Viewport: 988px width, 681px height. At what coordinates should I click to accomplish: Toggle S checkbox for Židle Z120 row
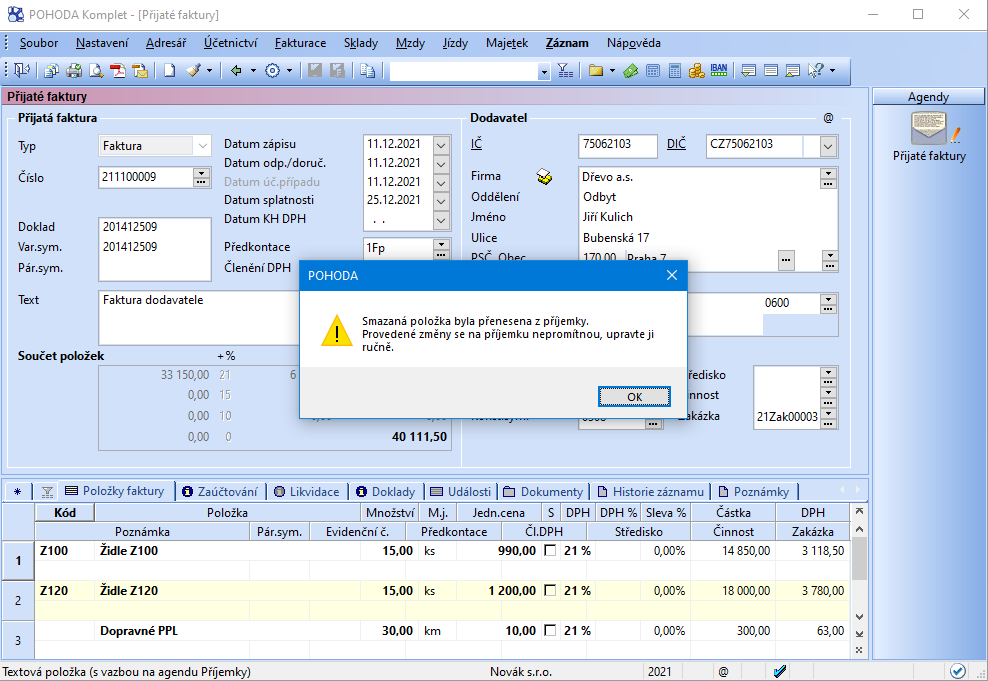550,591
